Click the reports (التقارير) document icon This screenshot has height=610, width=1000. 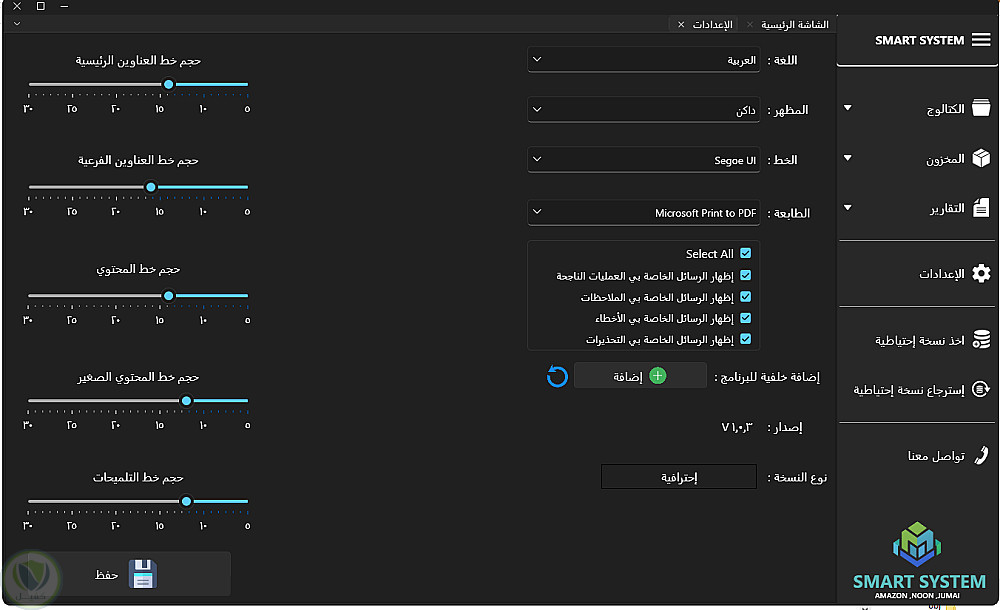981,208
